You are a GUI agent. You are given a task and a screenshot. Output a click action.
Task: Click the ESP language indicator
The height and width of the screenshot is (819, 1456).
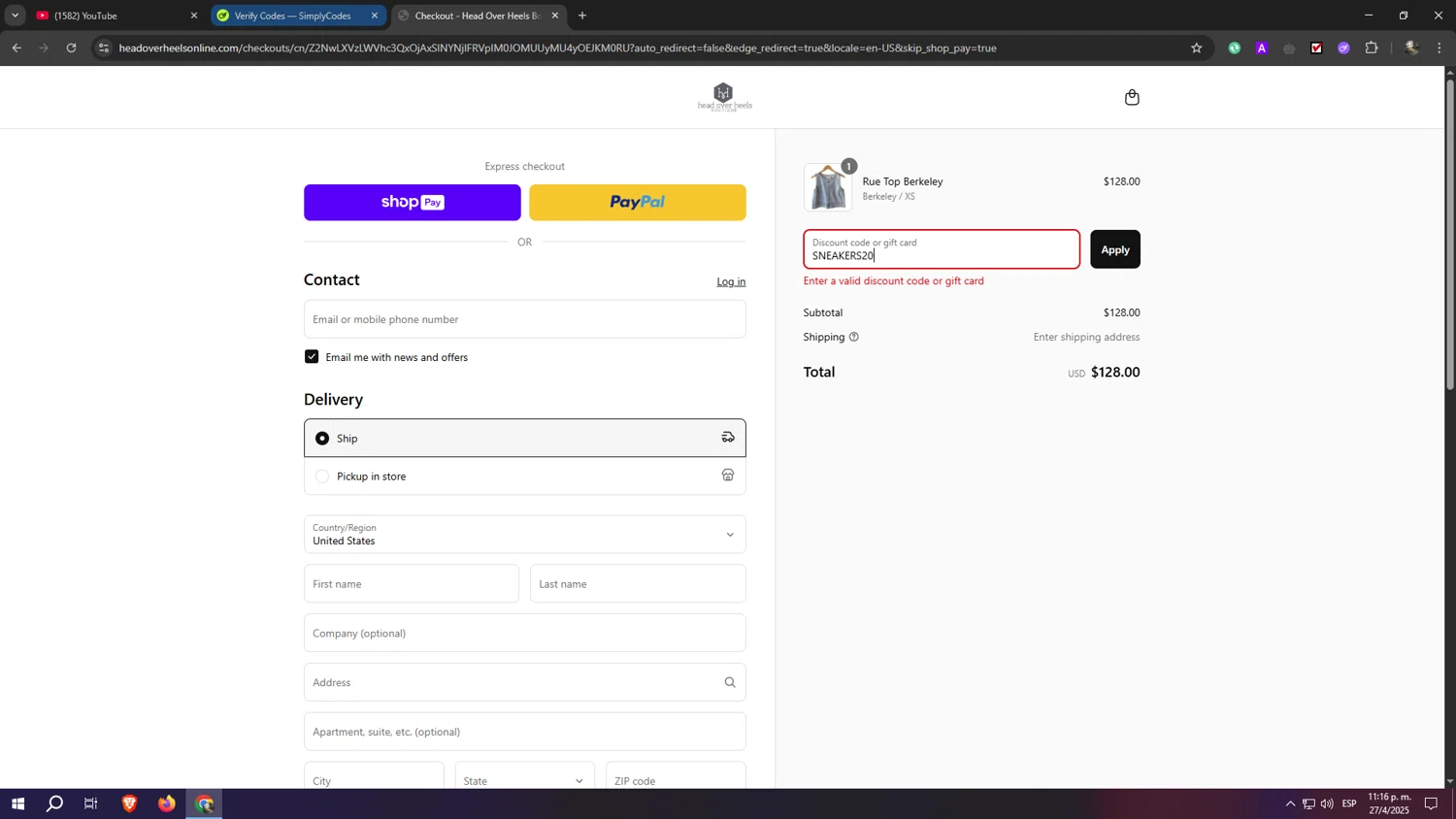pyautogui.click(x=1349, y=803)
